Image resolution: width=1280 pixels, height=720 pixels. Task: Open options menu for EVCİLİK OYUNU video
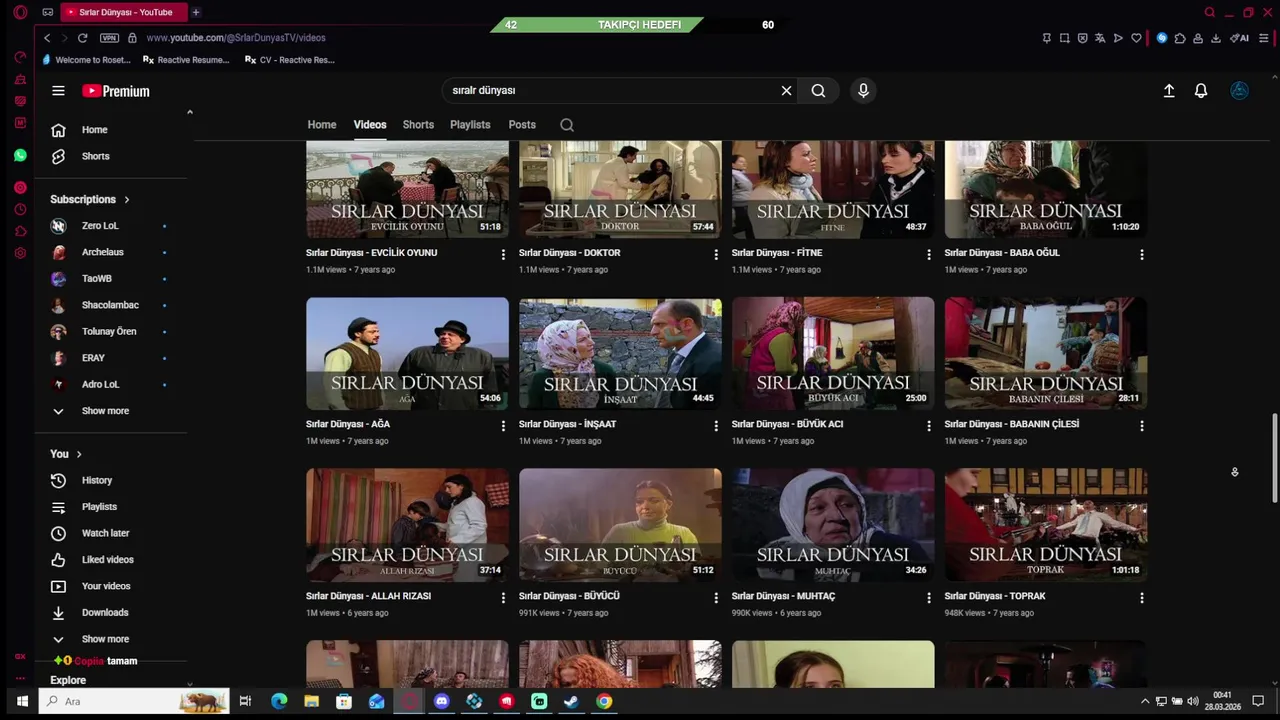[x=503, y=255]
